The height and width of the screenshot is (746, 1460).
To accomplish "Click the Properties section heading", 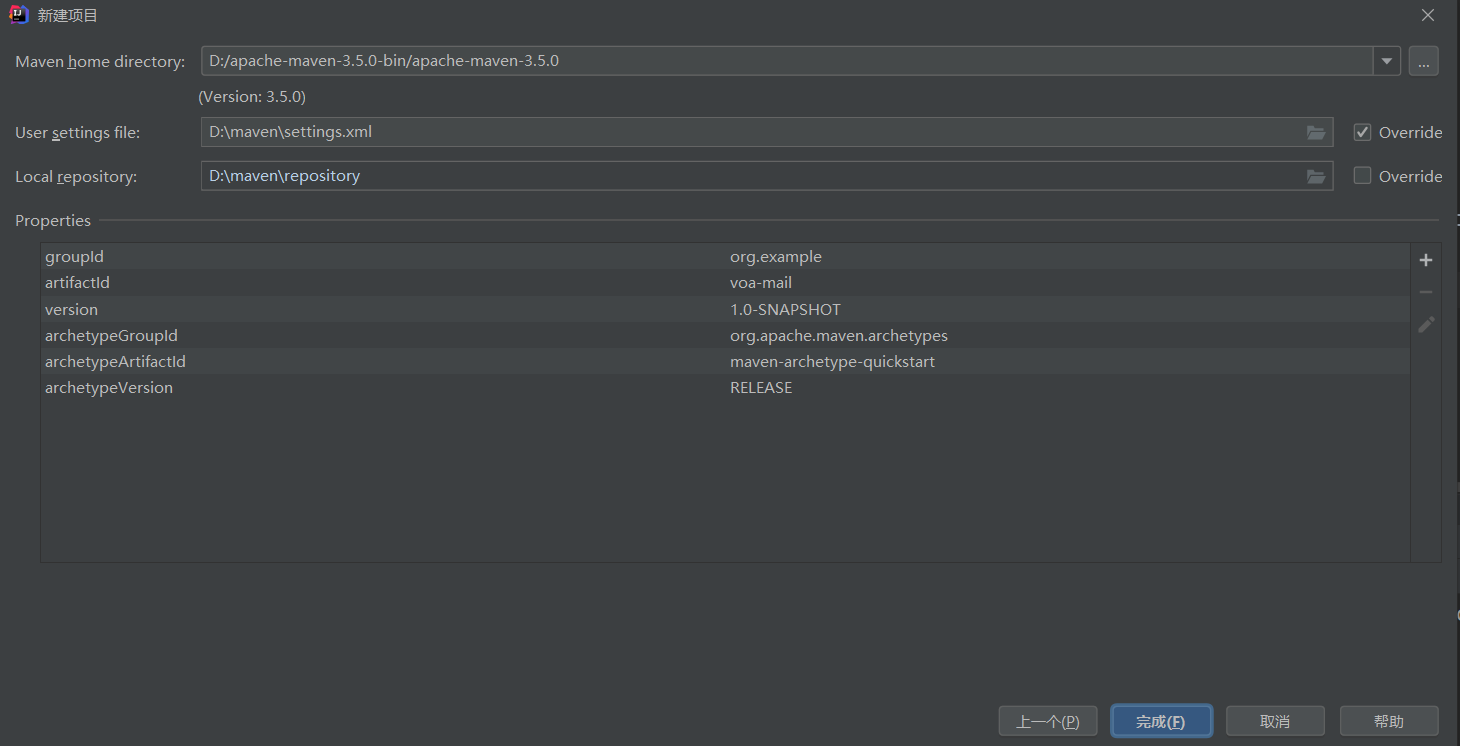I will click(53, 221).
